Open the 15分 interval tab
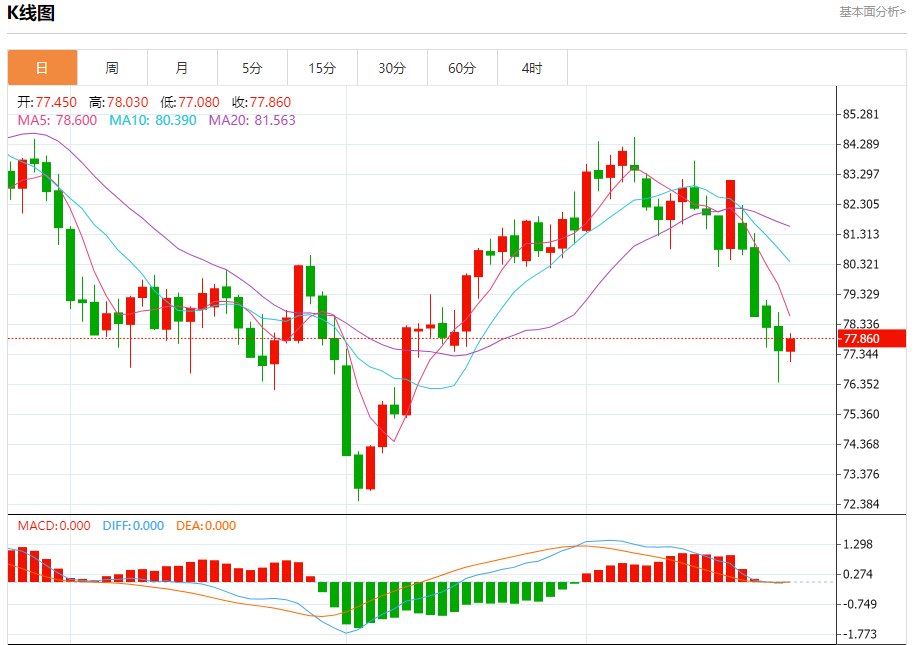This screenshot has width=915, height=645. [322, 68]
